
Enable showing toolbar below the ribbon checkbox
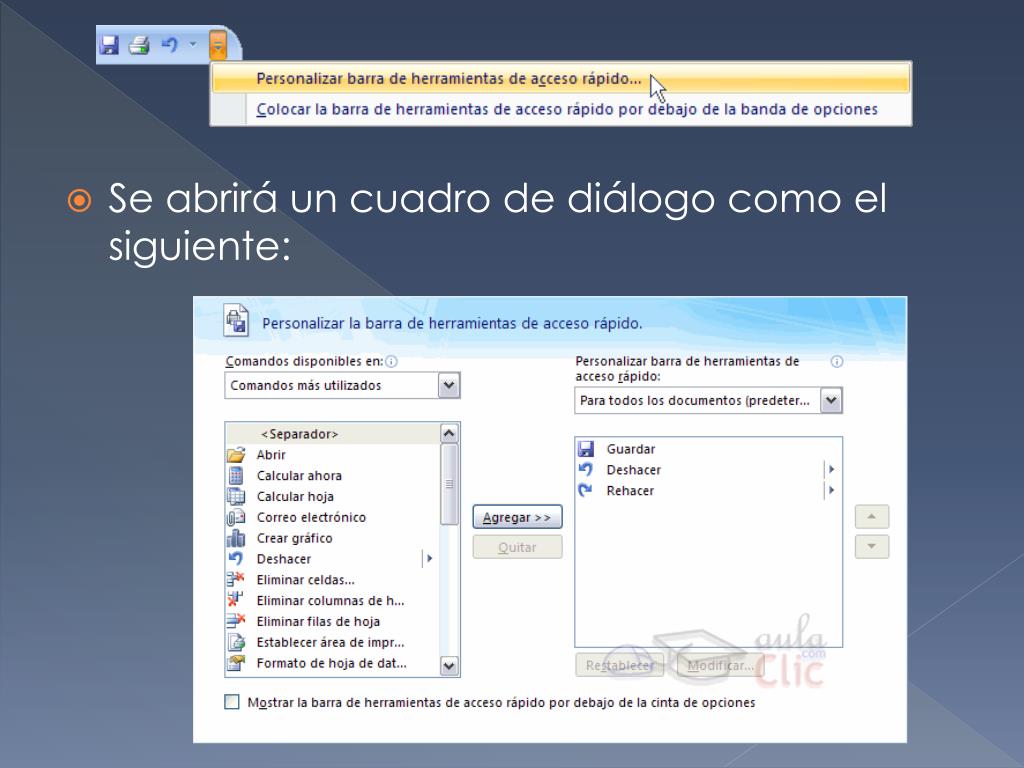[x=232, y=702]
